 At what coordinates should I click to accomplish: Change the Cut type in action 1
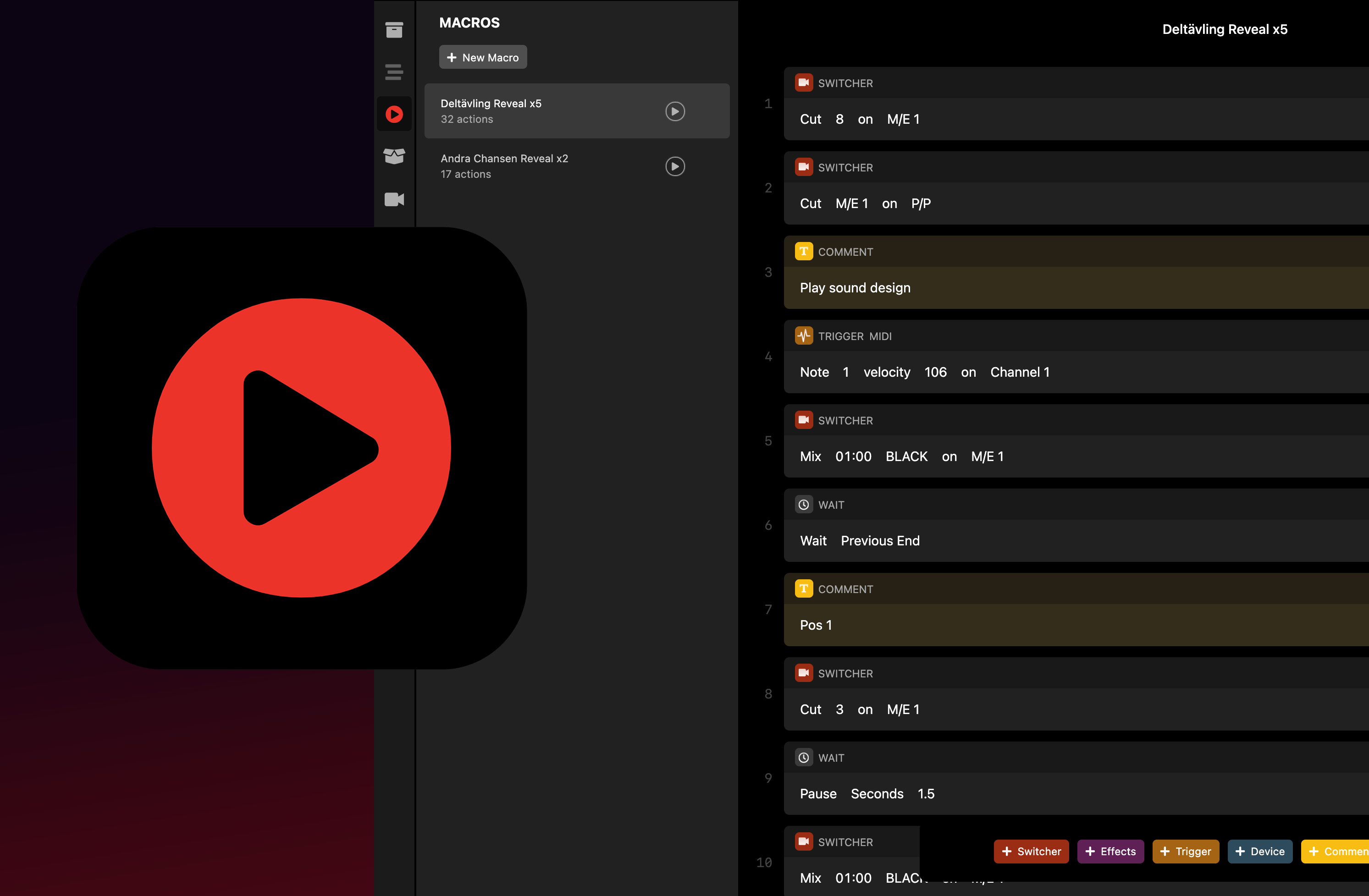pos(811,119)
